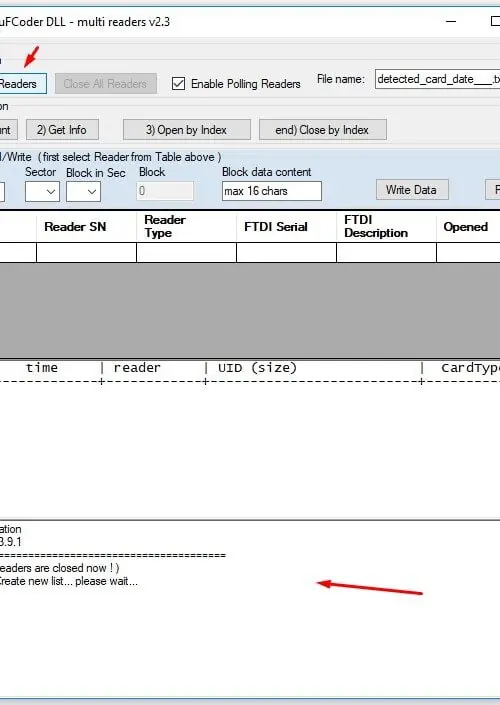Click the partially visible Readers button
The width and height of the screenshot is (500, 705).
(x=22, y=84)
